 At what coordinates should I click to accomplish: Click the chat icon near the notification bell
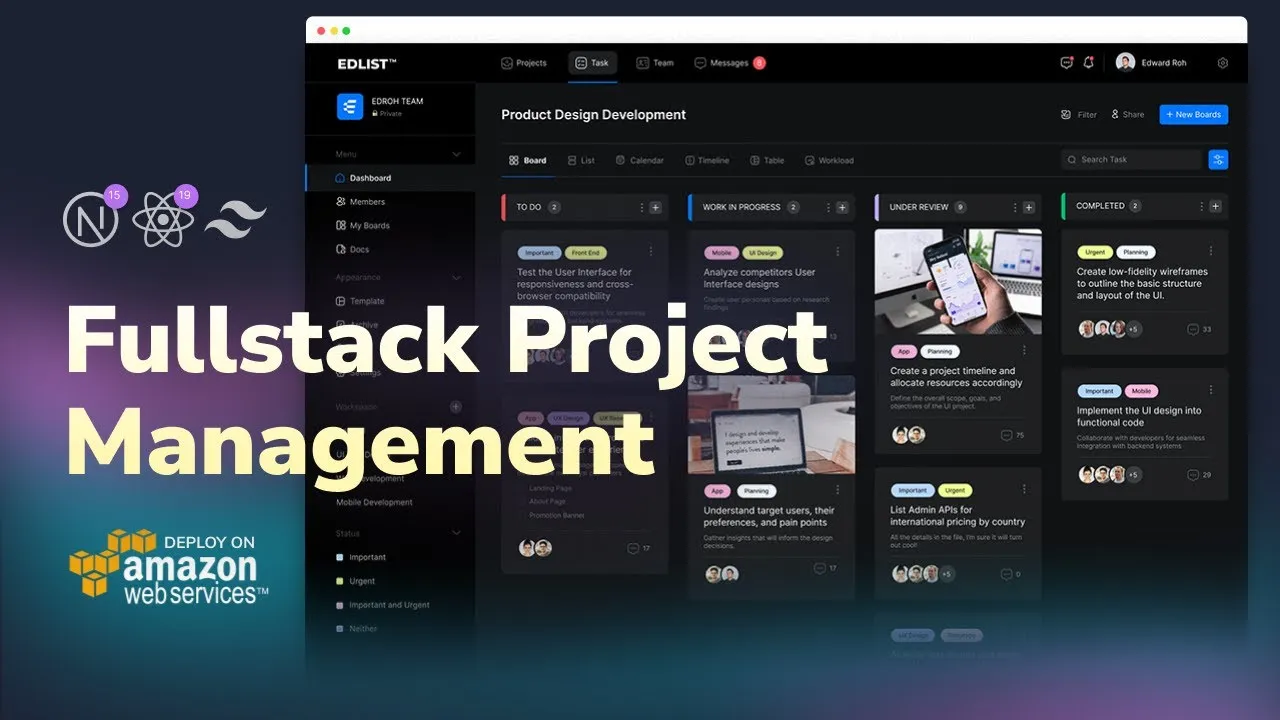click(x=1067, y=63)
